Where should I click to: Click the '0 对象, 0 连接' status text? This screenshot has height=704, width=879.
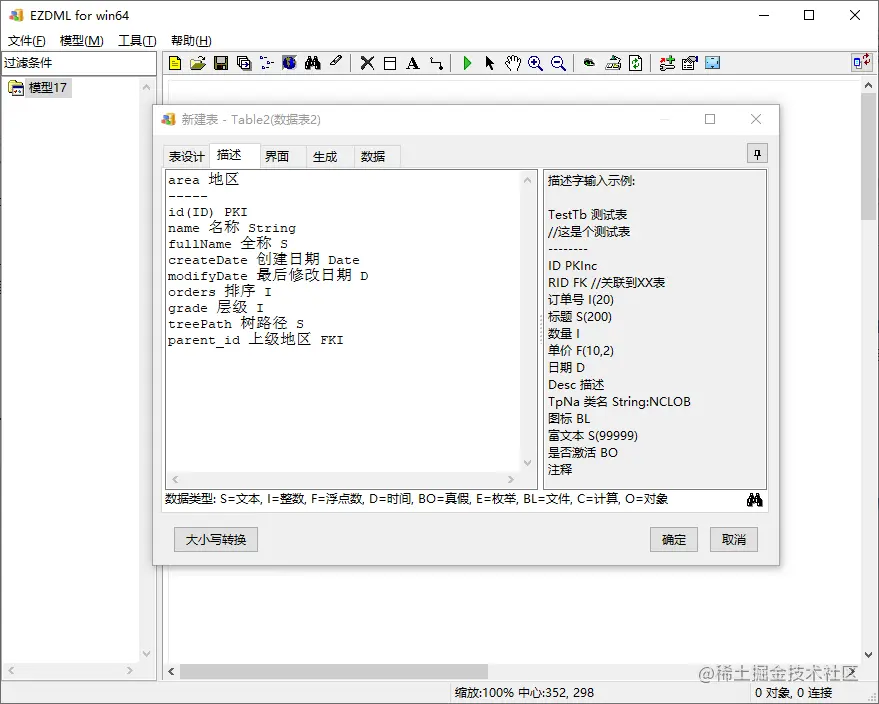(793, 693)
